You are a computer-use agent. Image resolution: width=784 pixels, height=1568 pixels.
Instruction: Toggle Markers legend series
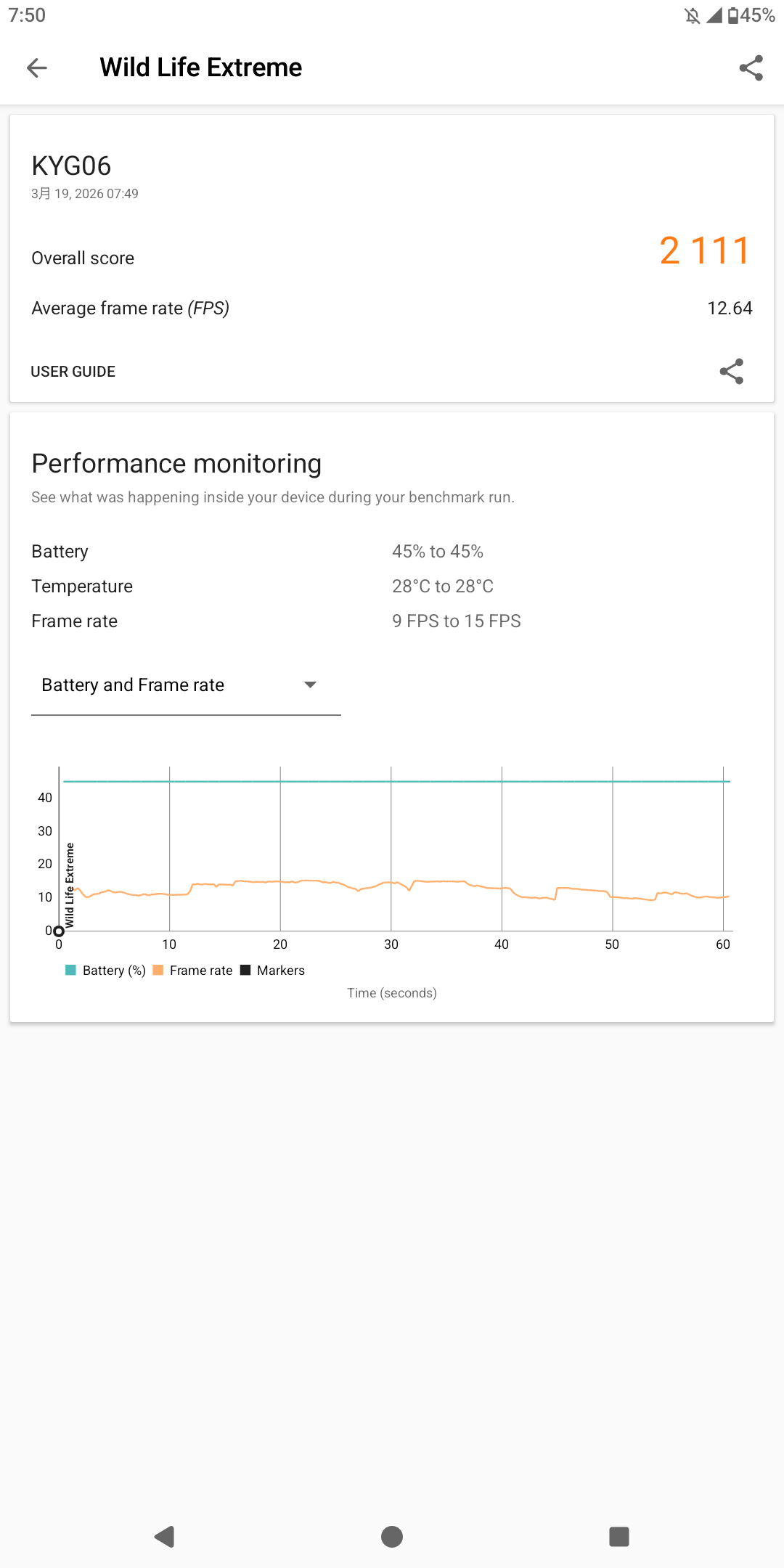[x=273, y=971]
